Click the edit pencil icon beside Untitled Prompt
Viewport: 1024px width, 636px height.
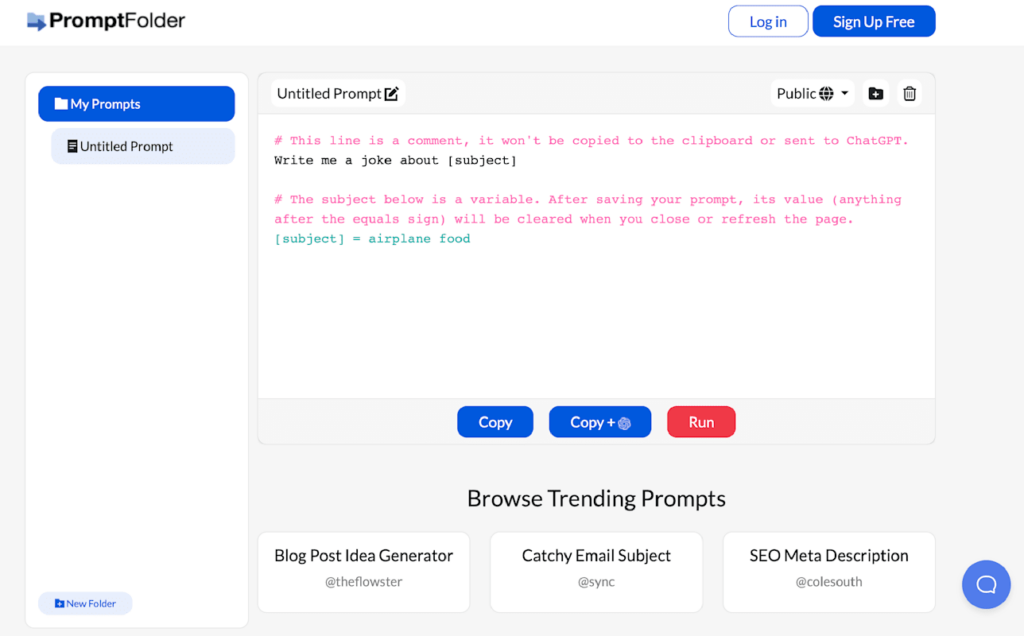(x=392, y=94)
